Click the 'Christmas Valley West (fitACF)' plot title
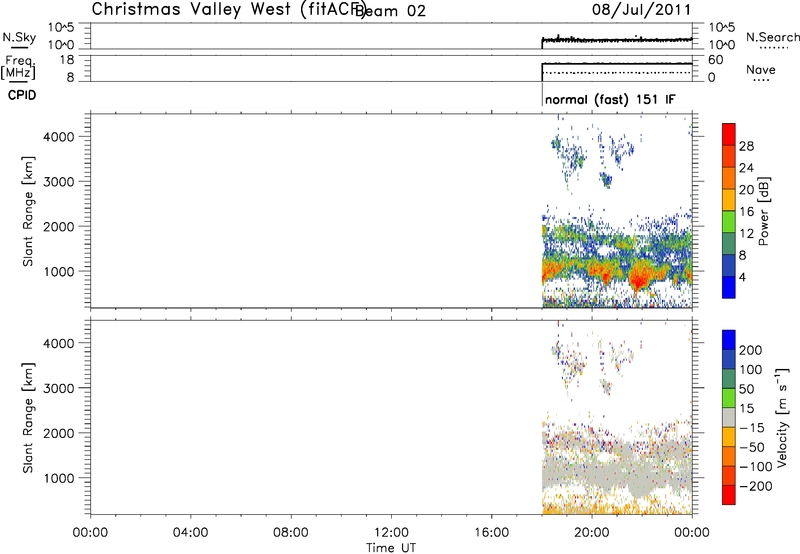Image resolution: width=800 pixels, height=554 pixels. tap(229, 10)
